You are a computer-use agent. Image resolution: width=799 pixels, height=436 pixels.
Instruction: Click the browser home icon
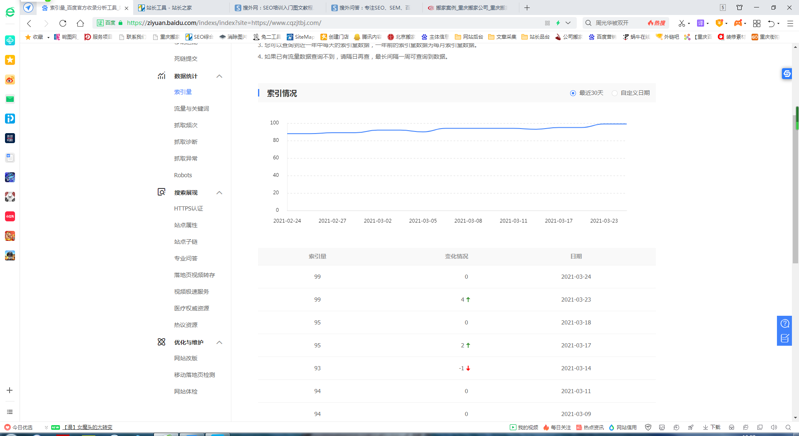(80, 23)
